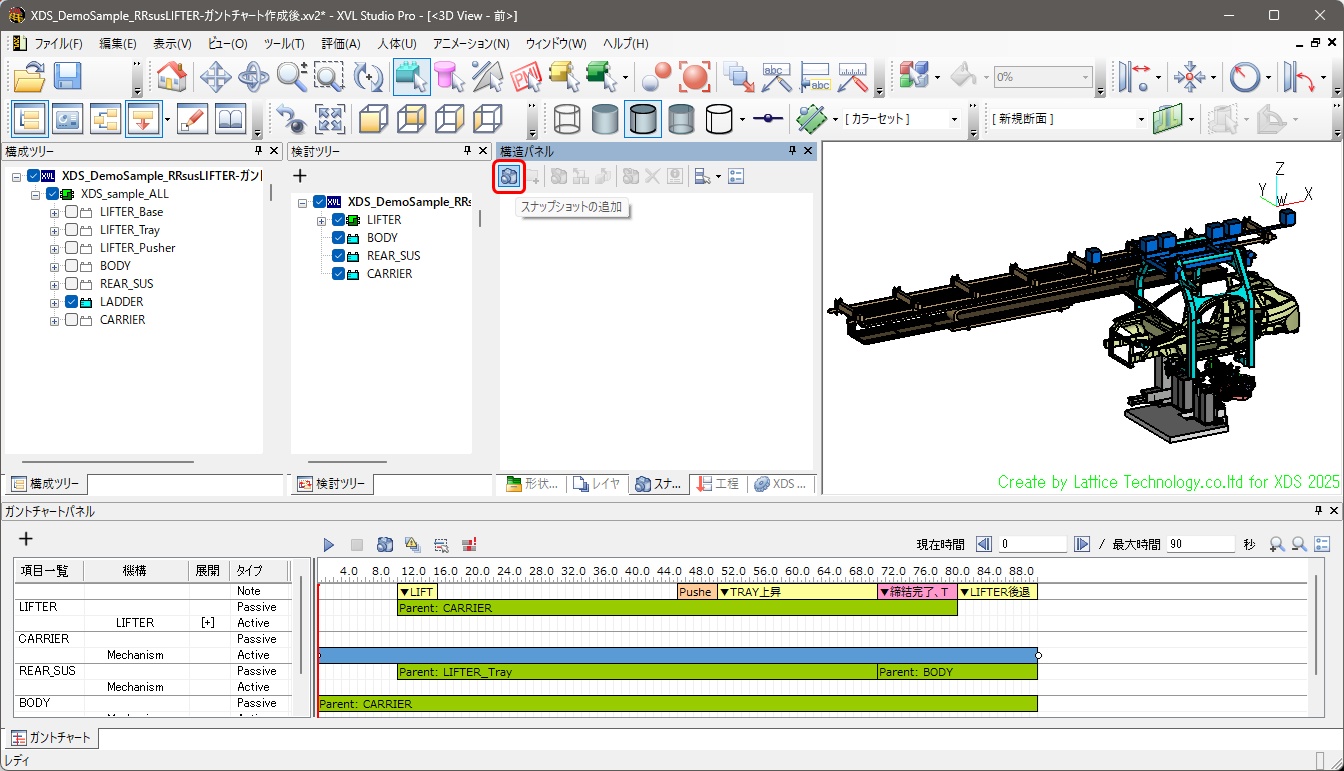Click the Home view icon

(x=172, y=77)
